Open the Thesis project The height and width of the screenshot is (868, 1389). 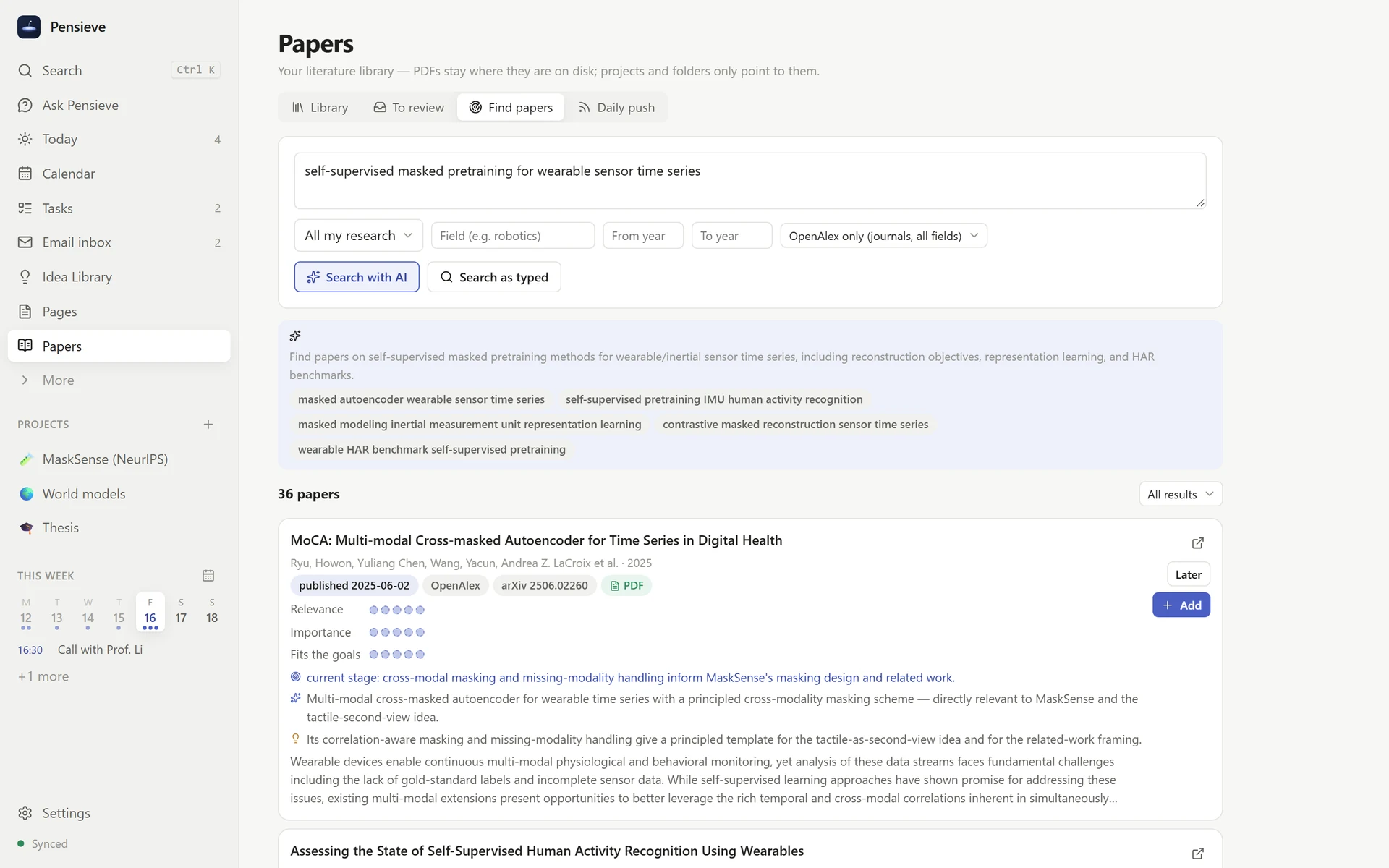119,528
